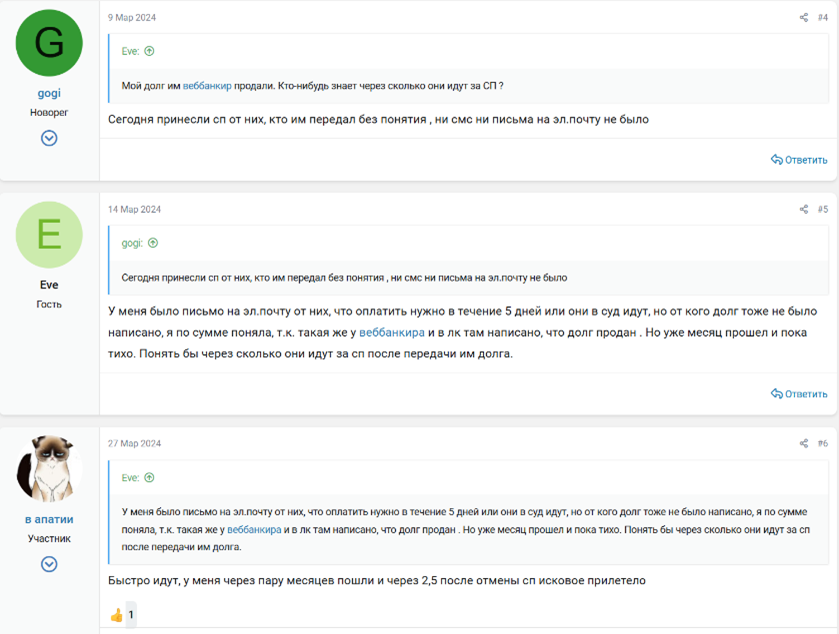The width and height of the screenshot is (839, 634).
Task: Click the веббанкира link in Eve's post #5 text
Action: (x=391, y=333)
